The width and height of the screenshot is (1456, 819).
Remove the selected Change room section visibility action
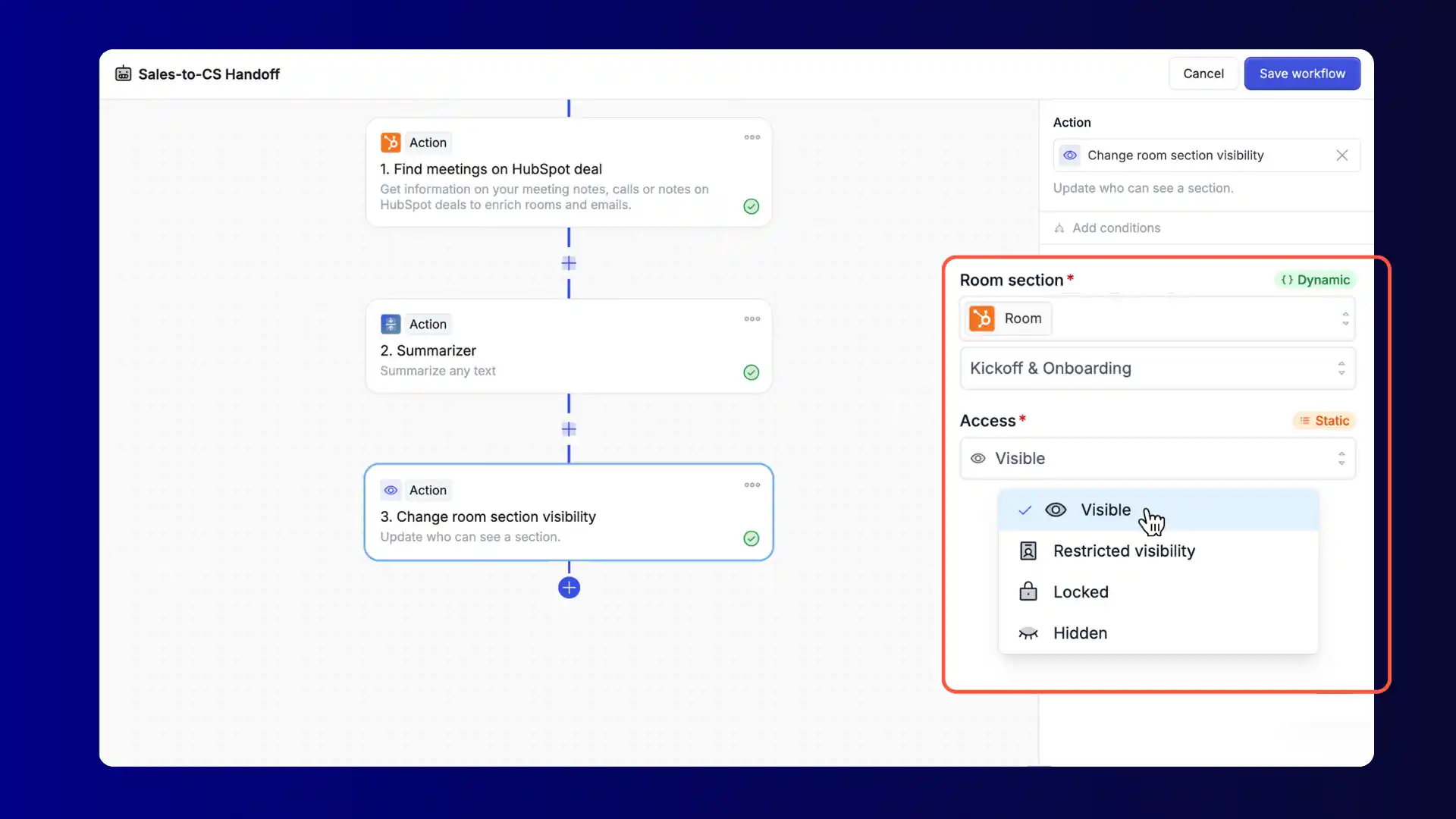click(1341, 155)
